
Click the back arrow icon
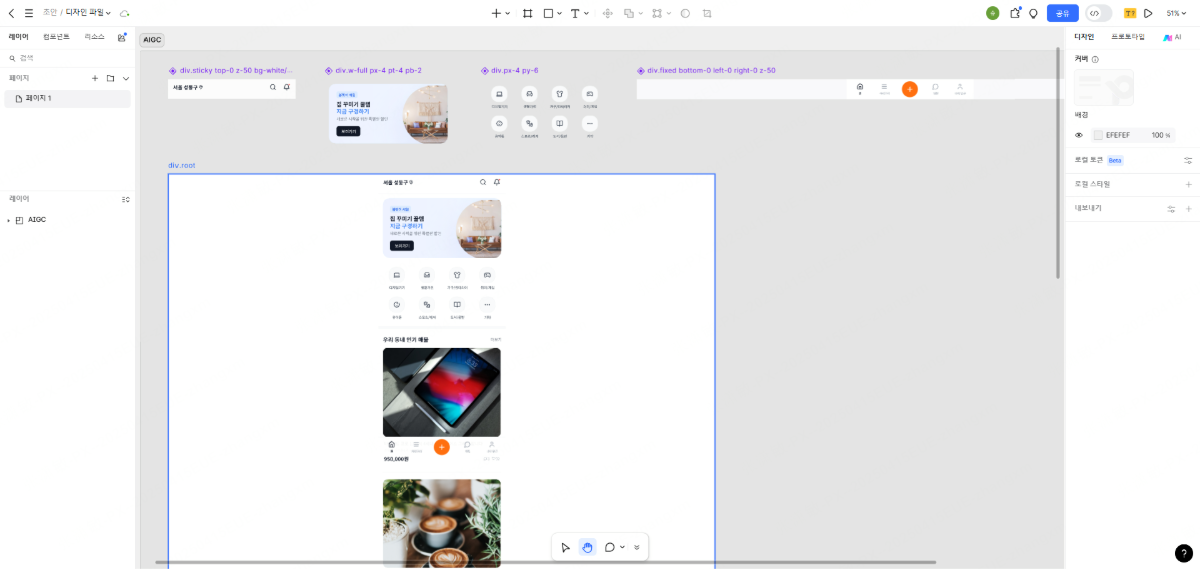pos(11,13)
